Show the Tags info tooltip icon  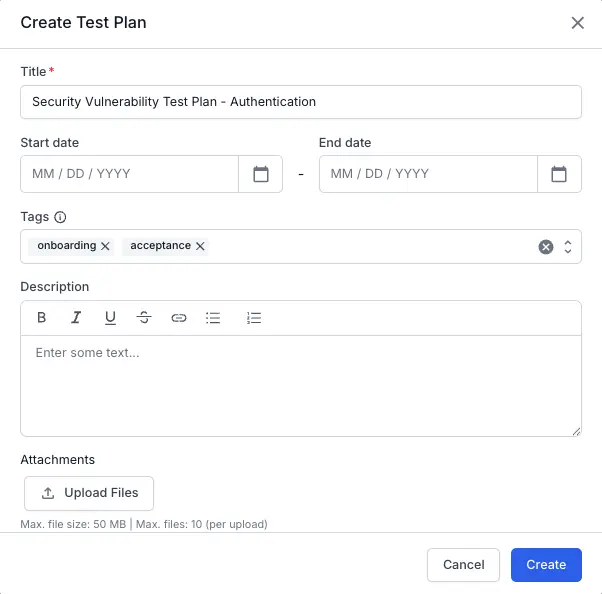click(x=60, y=217)
